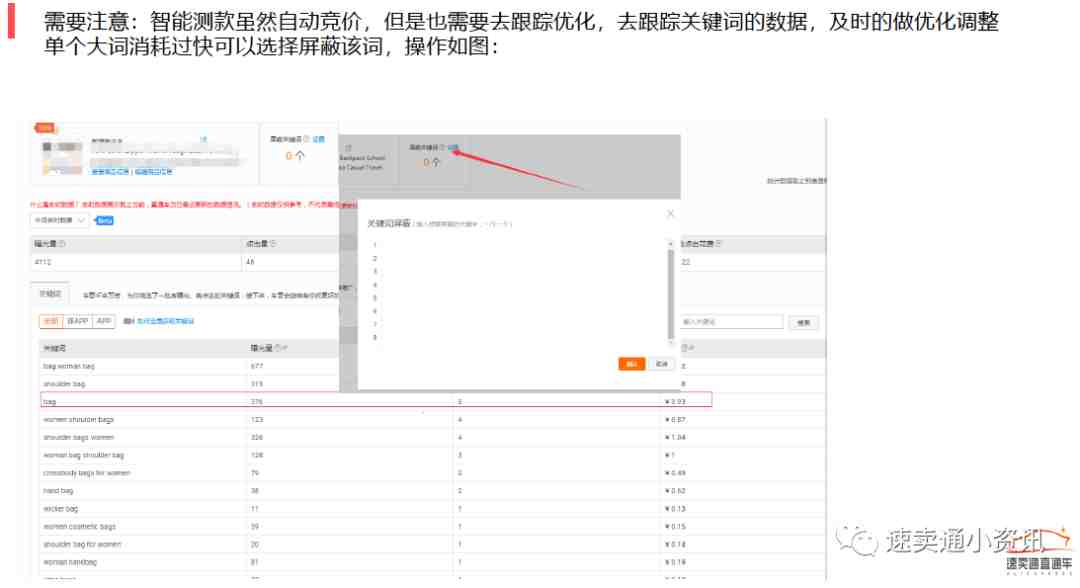
Task: Click the orange confirm button in dialog
Action: point(631,364)
